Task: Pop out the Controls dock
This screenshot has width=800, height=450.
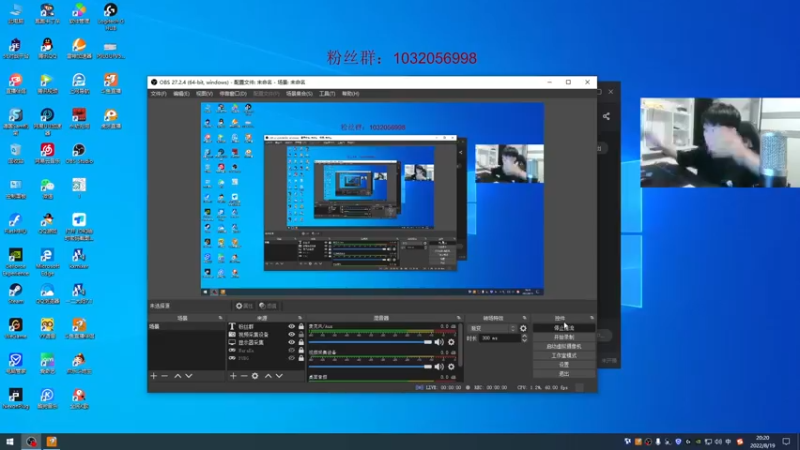Action: pos(592,318)
